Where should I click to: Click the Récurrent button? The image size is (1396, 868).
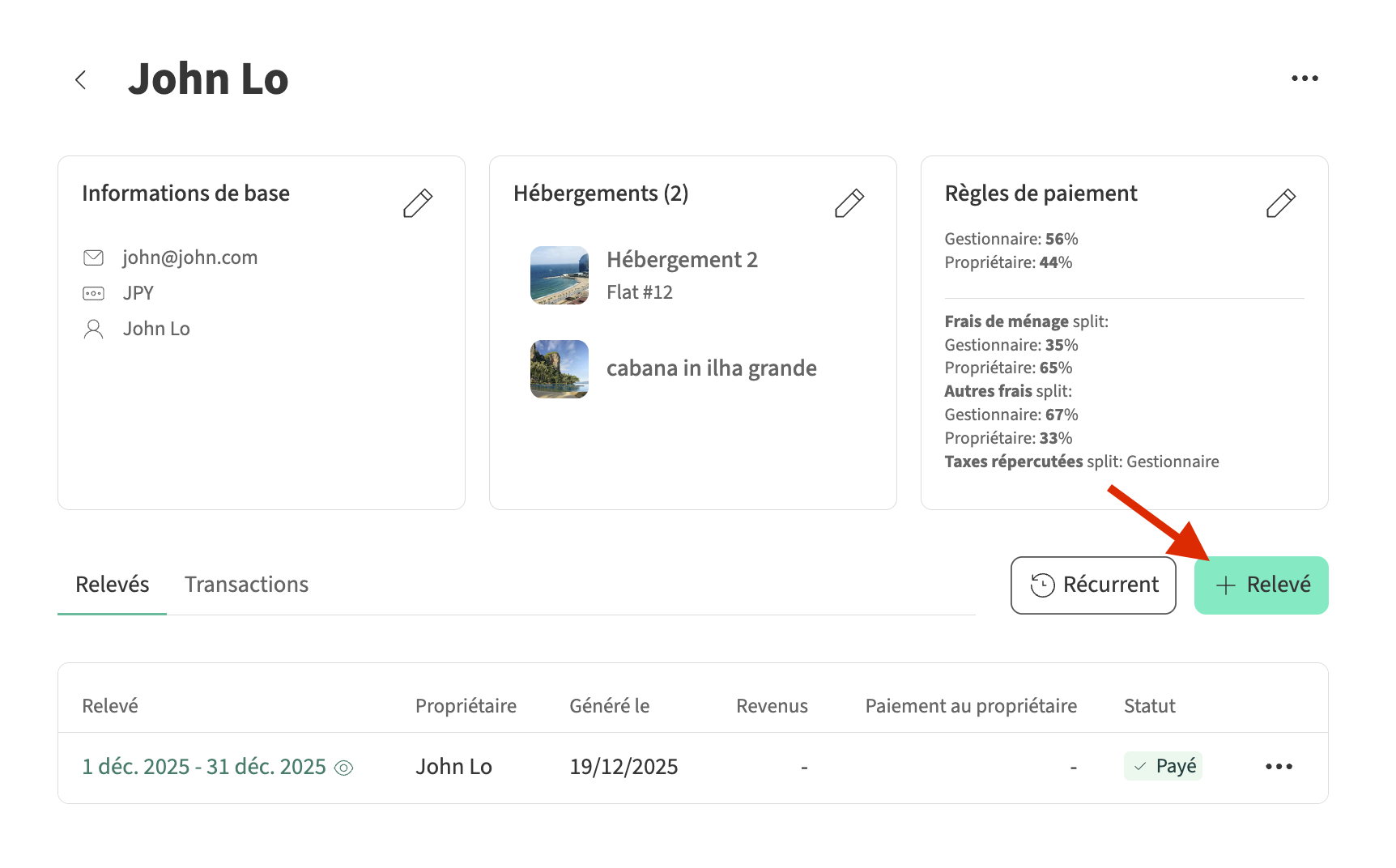[1093, 585]
